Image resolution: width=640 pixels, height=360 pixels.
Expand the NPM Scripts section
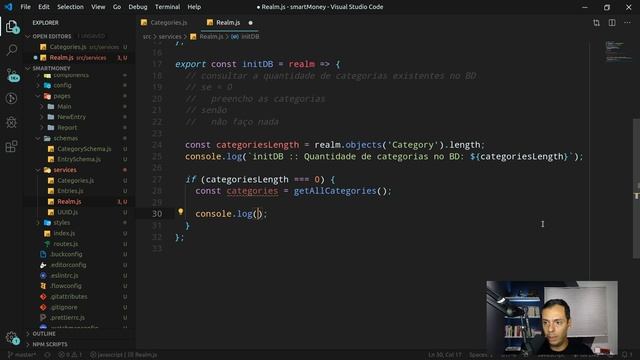coord(50,344)
